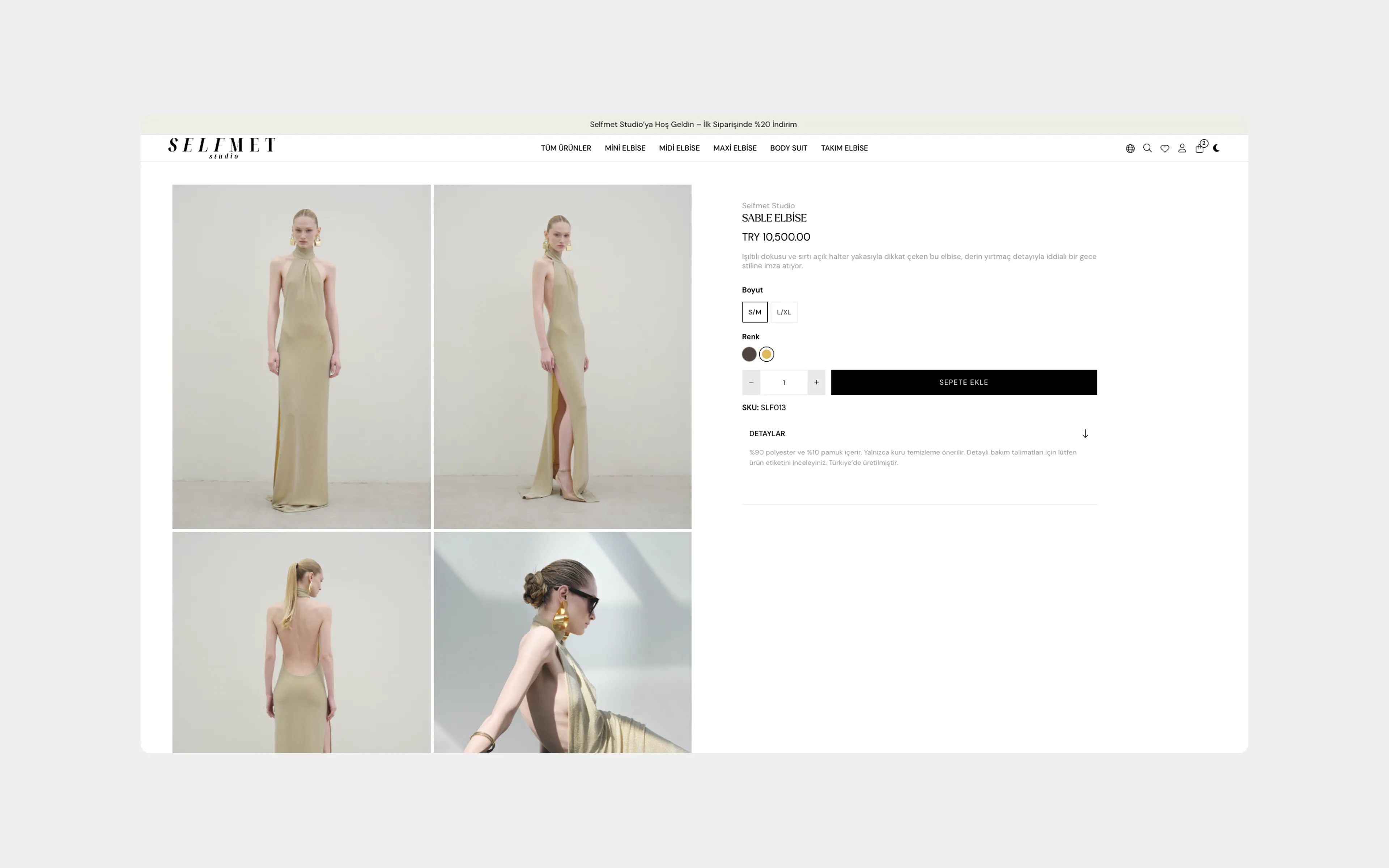The height and width of the screenshot is (868, 1389).
Task: Click the "%90 polyester" details text
Action: (913, 458)
